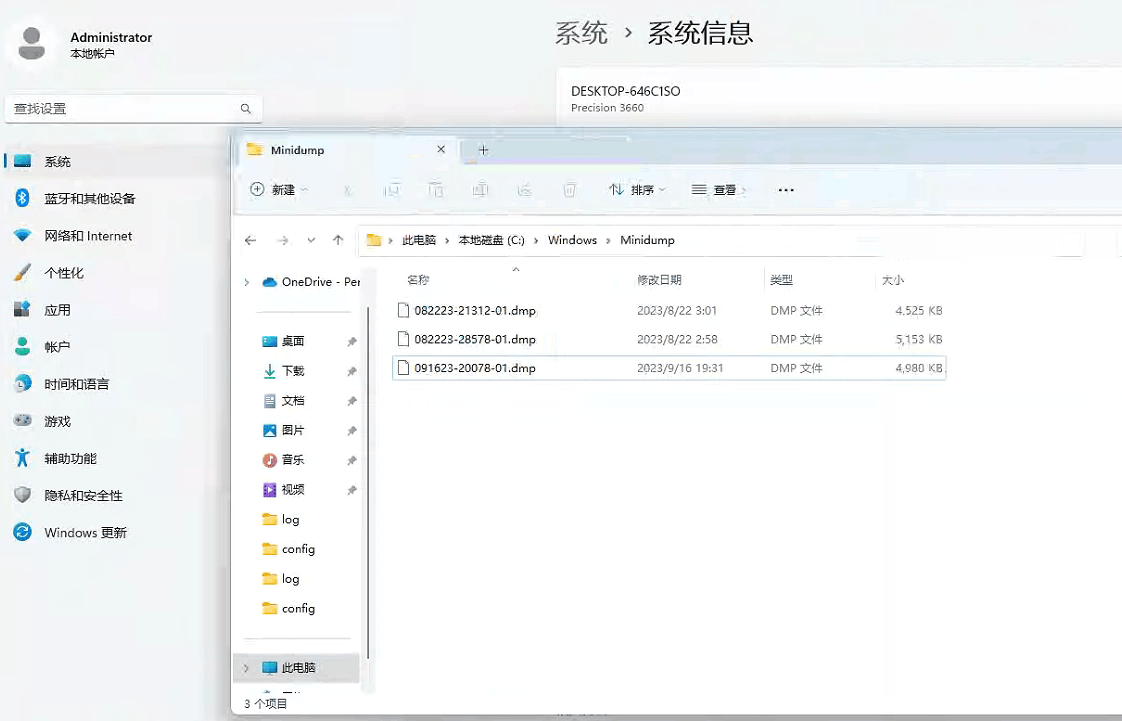Click the Rename icon in the toolbar
This screenshot has height=721, width=1122.
(x=480, y=189)
